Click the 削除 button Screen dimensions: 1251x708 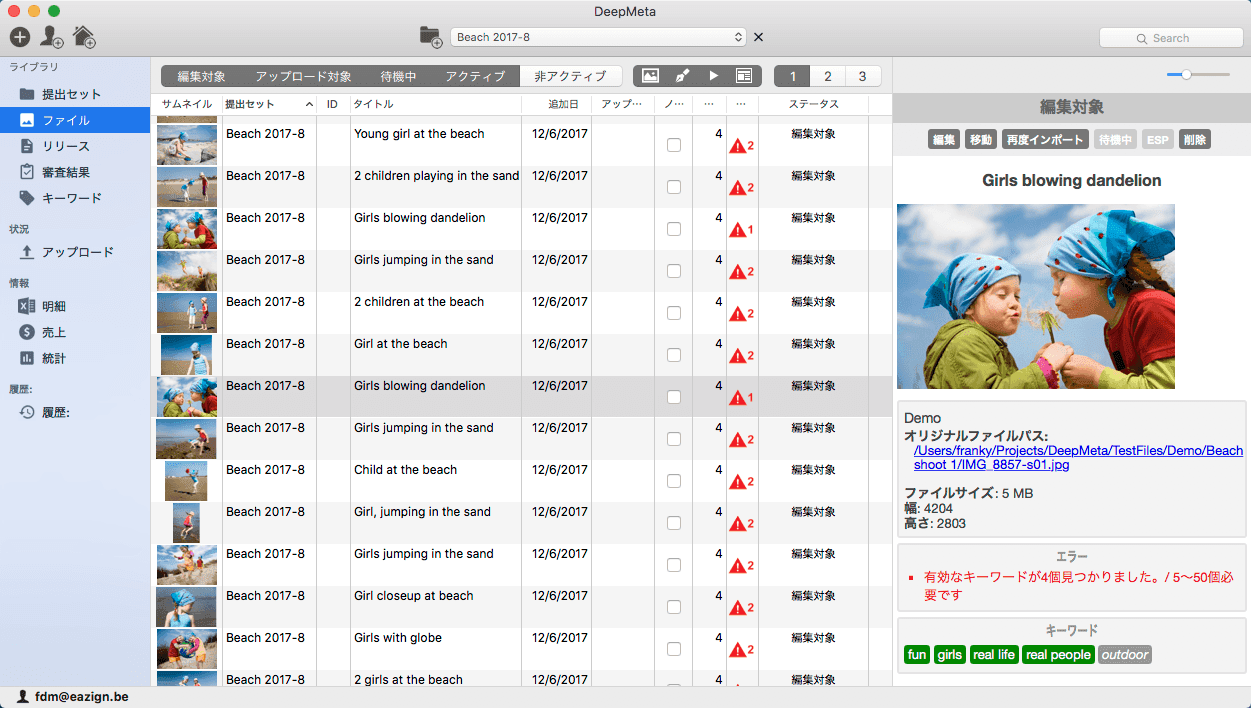tap(1194, 139)
